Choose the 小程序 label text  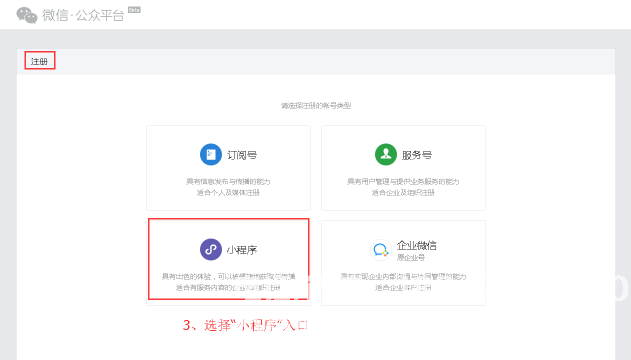(x=242, y=250)
